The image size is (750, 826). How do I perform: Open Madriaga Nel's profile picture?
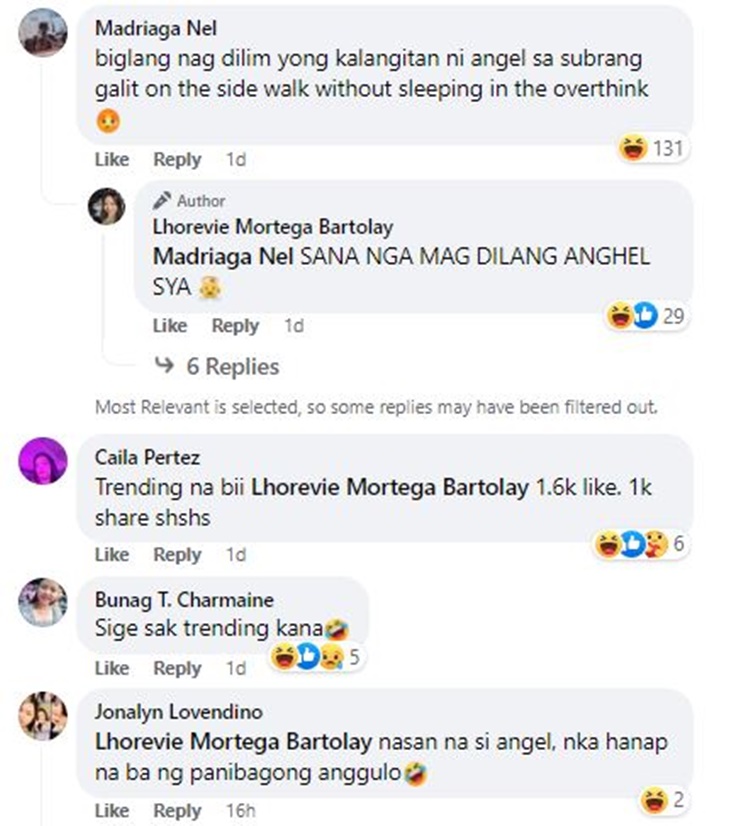pyautogui.click(x=43, y=33)
